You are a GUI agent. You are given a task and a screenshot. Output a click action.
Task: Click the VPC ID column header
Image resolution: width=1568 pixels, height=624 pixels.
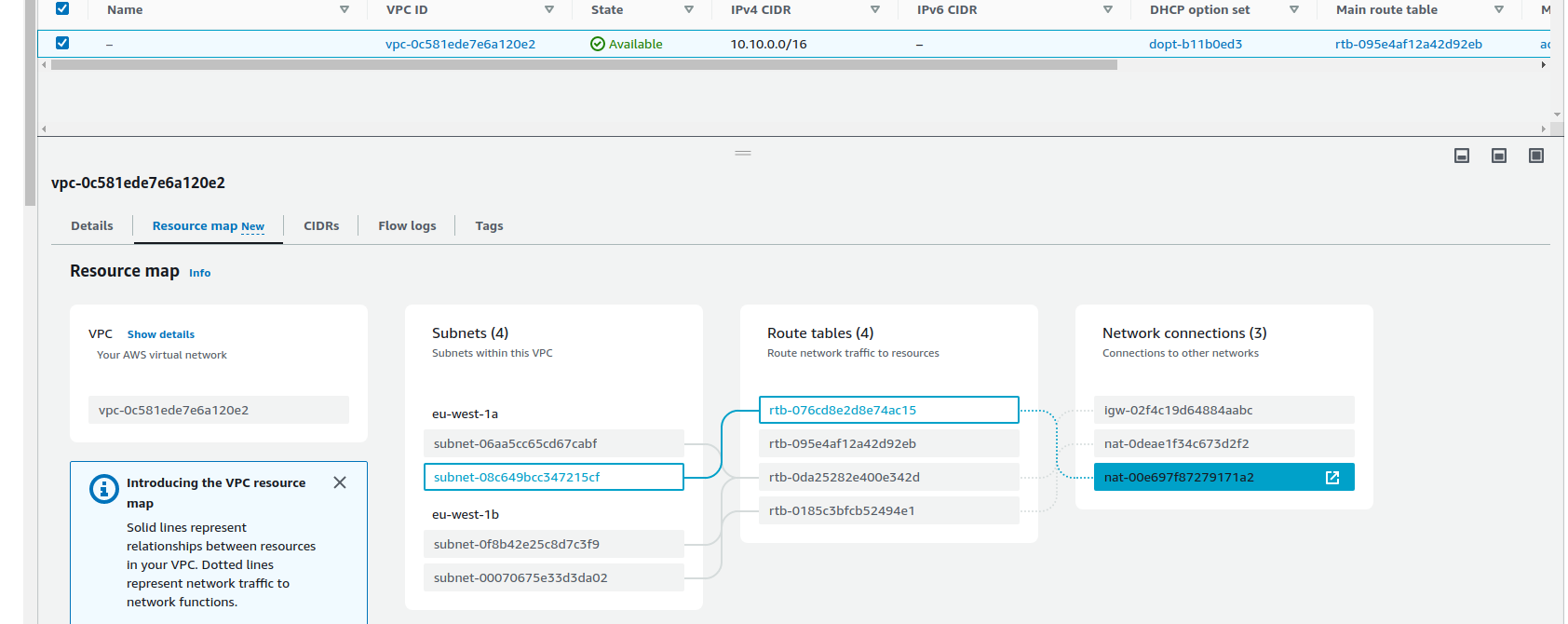(407, 9)
